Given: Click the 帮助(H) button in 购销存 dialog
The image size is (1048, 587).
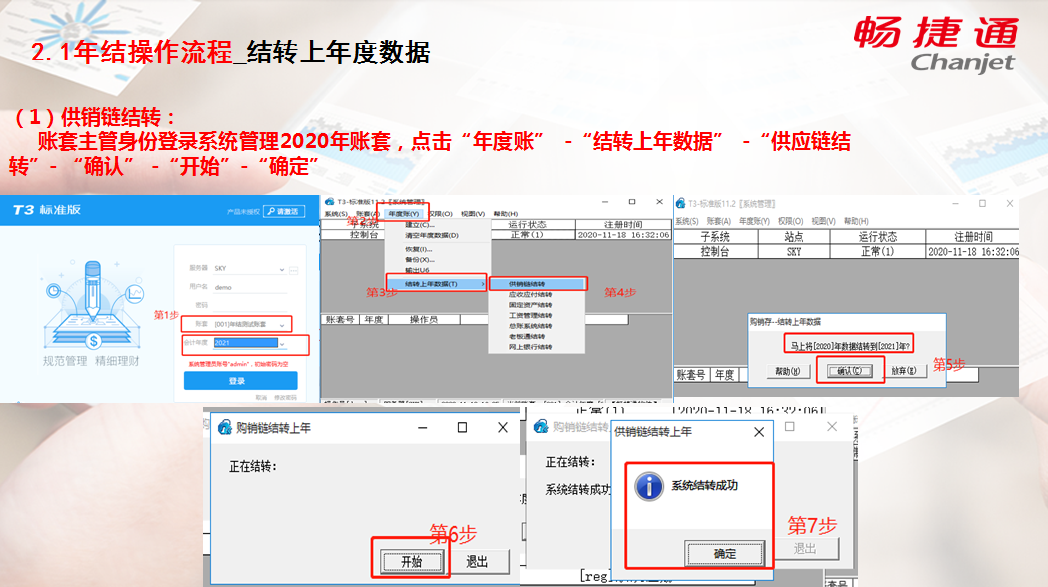Looking at the screenshot, I should [x=787, y=371].
